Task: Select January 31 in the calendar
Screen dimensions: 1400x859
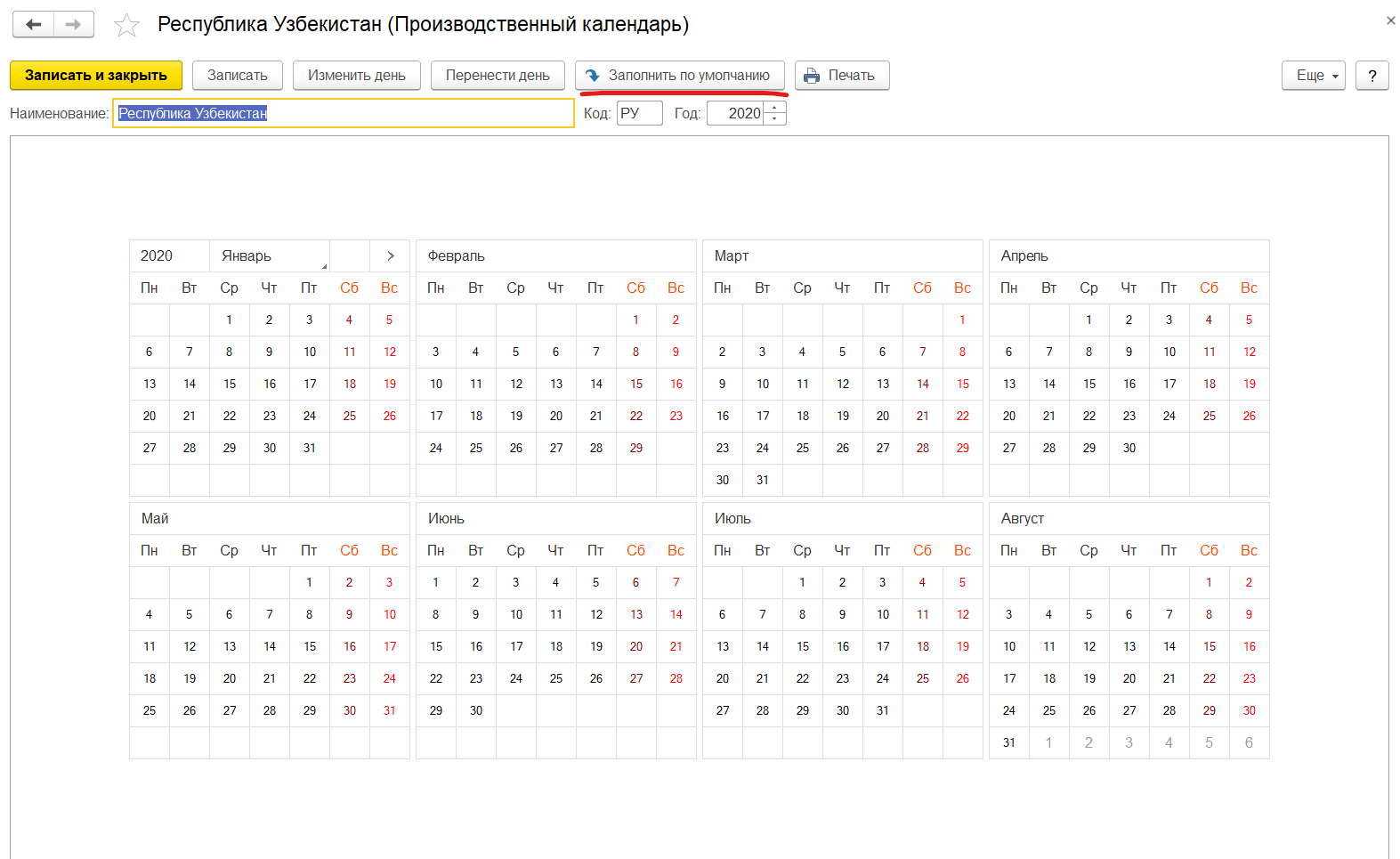Action: point(310,448)
